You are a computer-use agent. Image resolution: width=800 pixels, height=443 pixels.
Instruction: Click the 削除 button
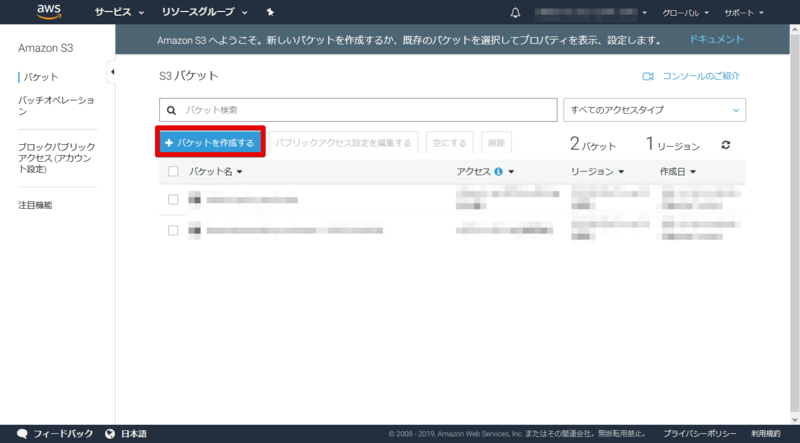coord(496,143)
